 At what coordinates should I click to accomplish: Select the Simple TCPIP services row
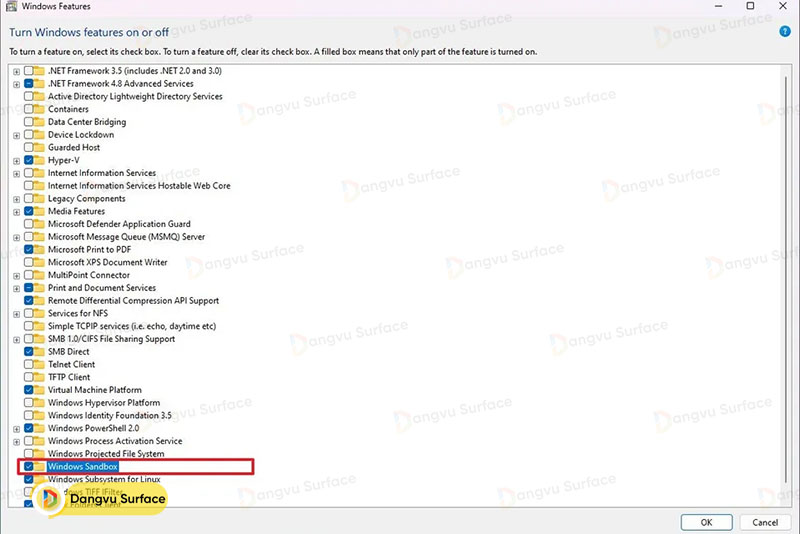click(132, 326)
